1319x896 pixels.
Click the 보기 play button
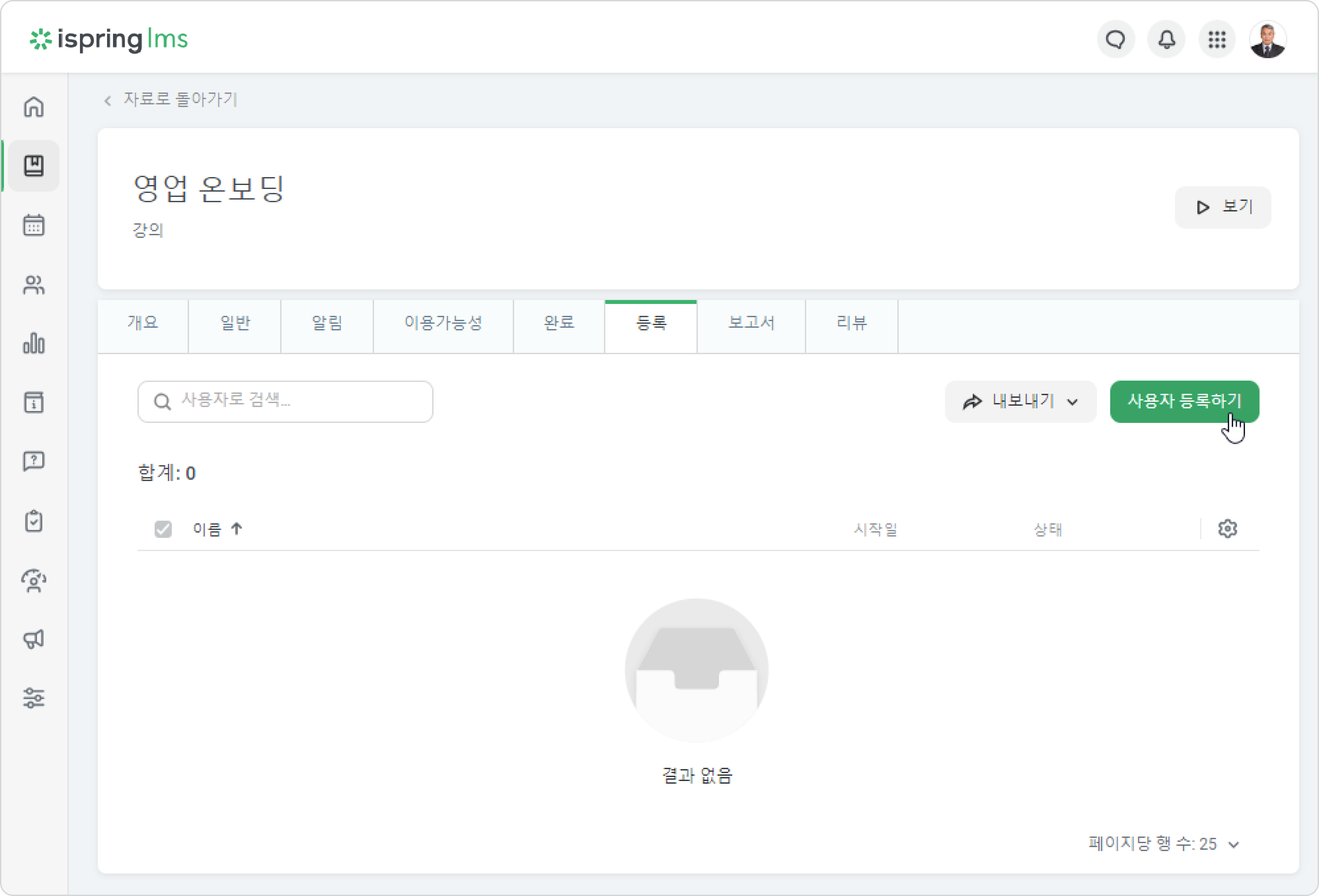pos(1223,207)
